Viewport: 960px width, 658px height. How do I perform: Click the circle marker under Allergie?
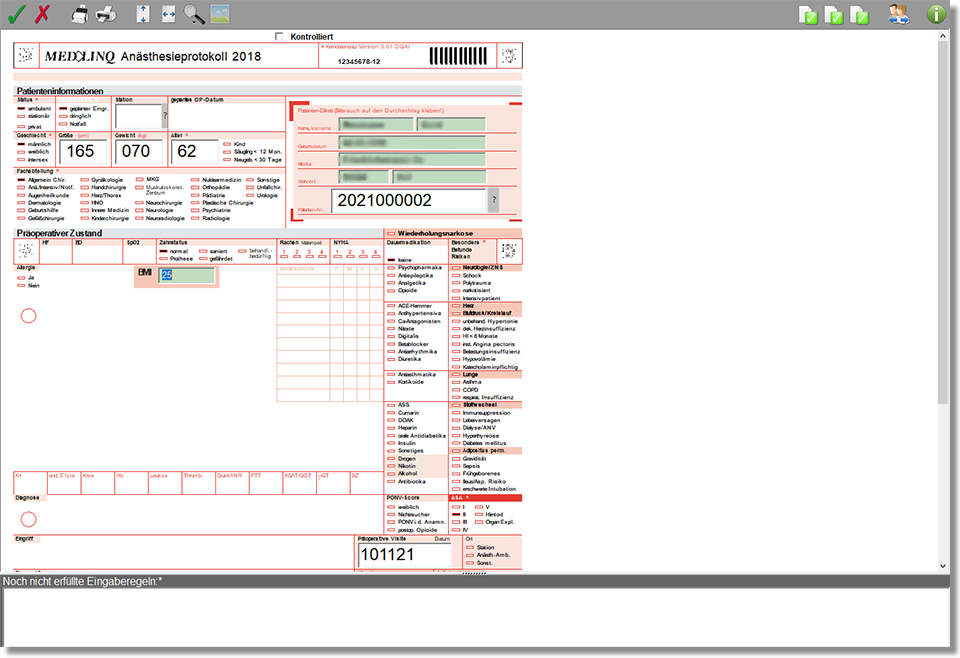pyautogui.click(x=29, y=316)
